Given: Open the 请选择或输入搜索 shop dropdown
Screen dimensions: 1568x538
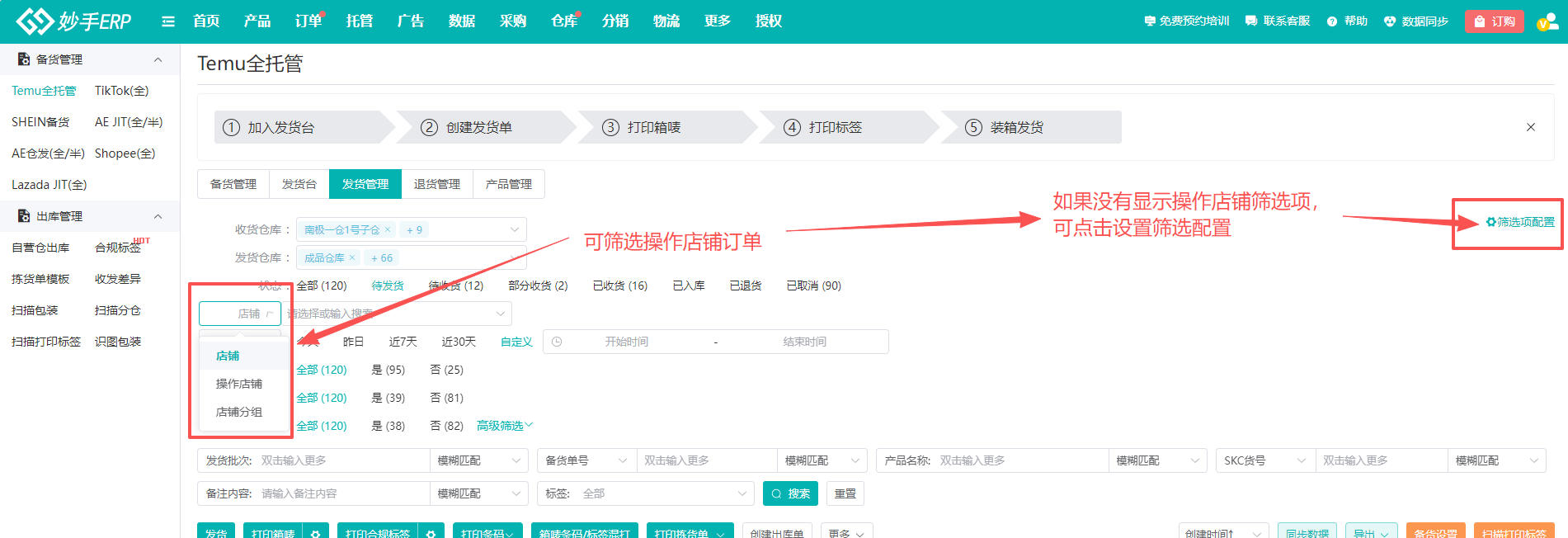Looking at the screenshot, I should (397, 314).
